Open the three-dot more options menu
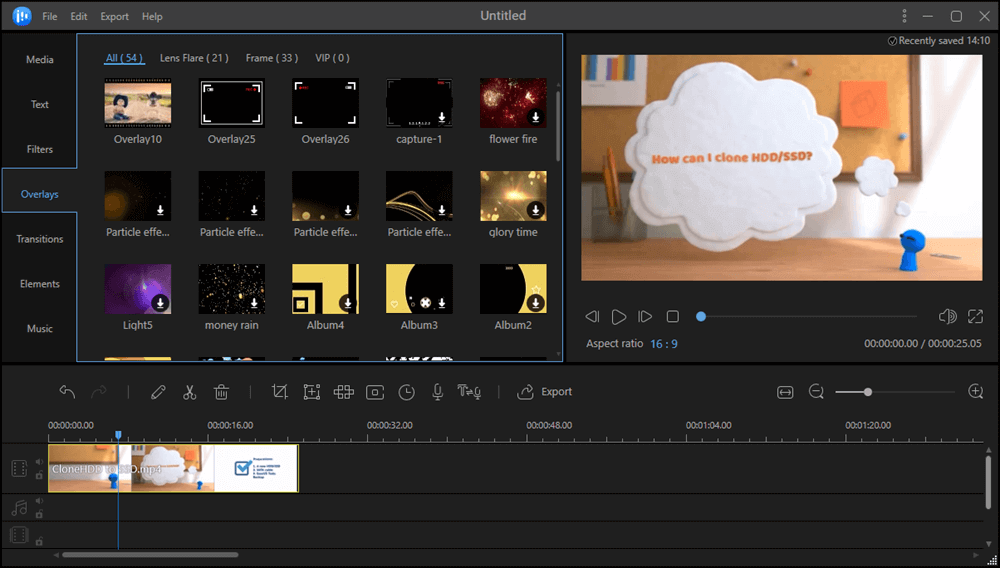 click(x=904, y=16)
